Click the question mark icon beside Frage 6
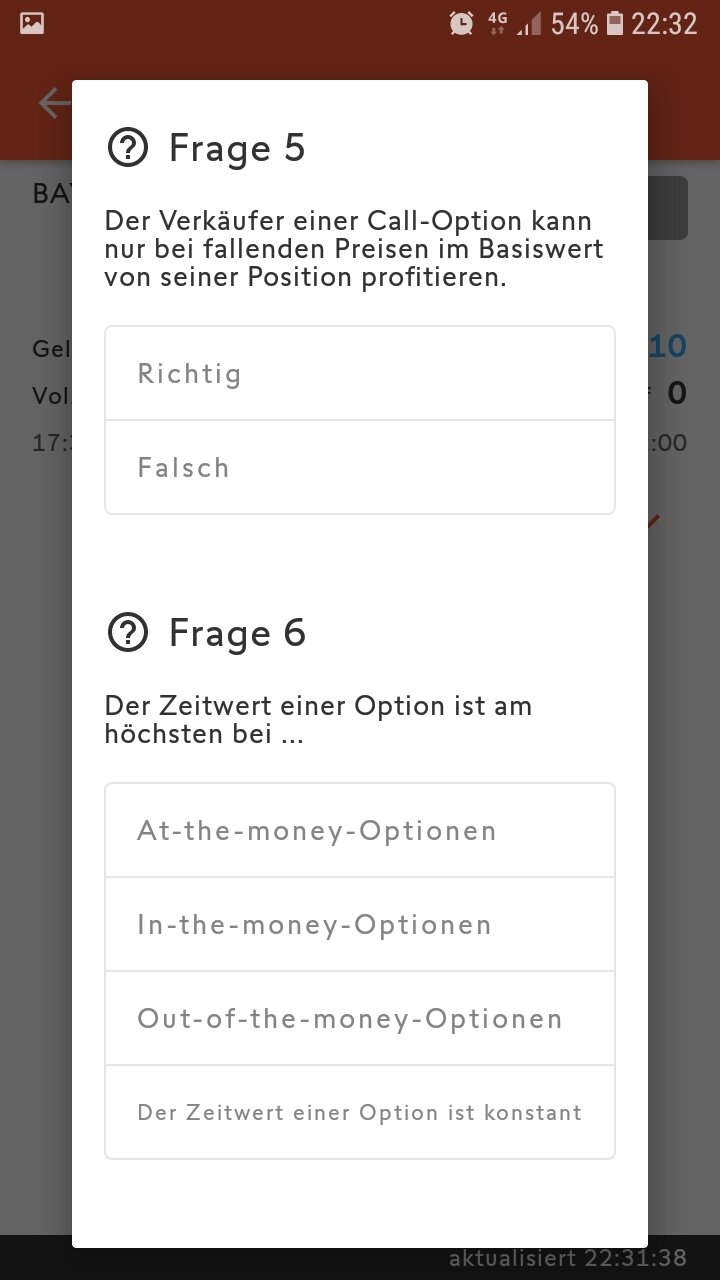The height and width of the screenshot is (1280, 720). (128, 633)
